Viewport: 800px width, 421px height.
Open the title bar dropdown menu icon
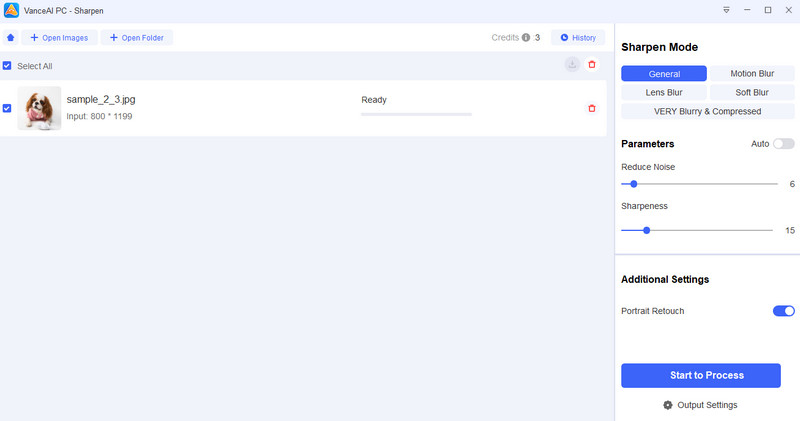[x=726, y=10]
